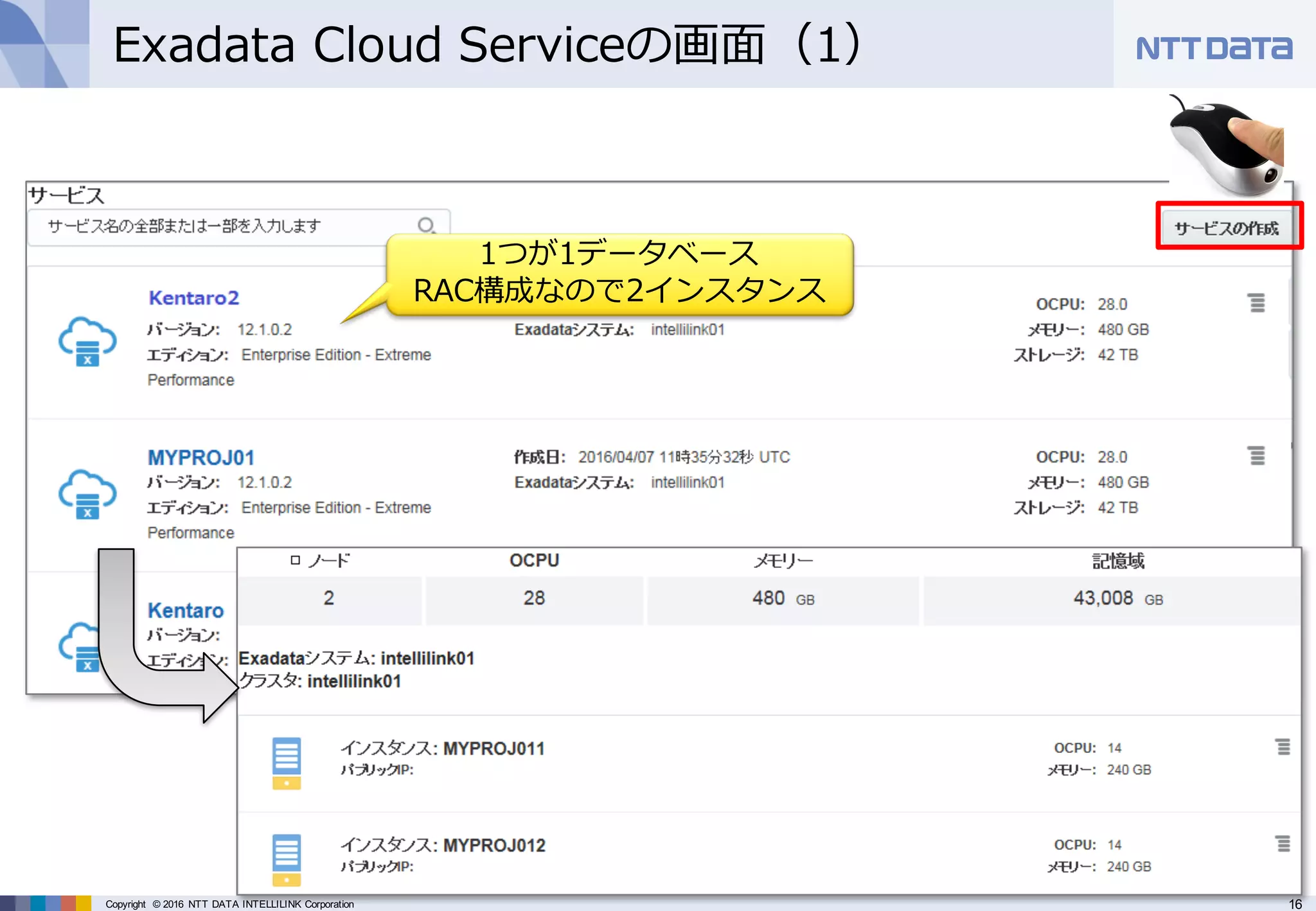This screenshot has height=911, width=1316.
Task: Click MYPROJ01 バージョン 12.1.0.2 value
Action: click(x=264, y=482)
